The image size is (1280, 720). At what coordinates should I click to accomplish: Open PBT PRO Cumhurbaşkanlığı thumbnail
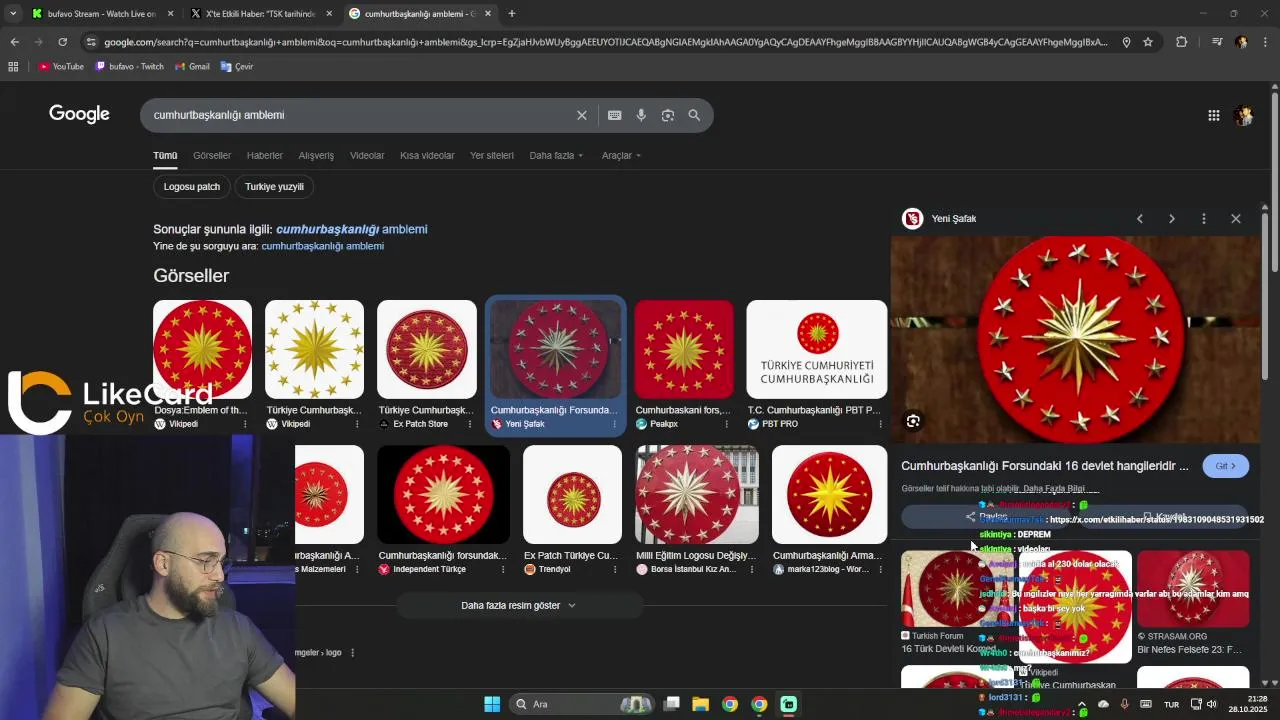(817, 349)
